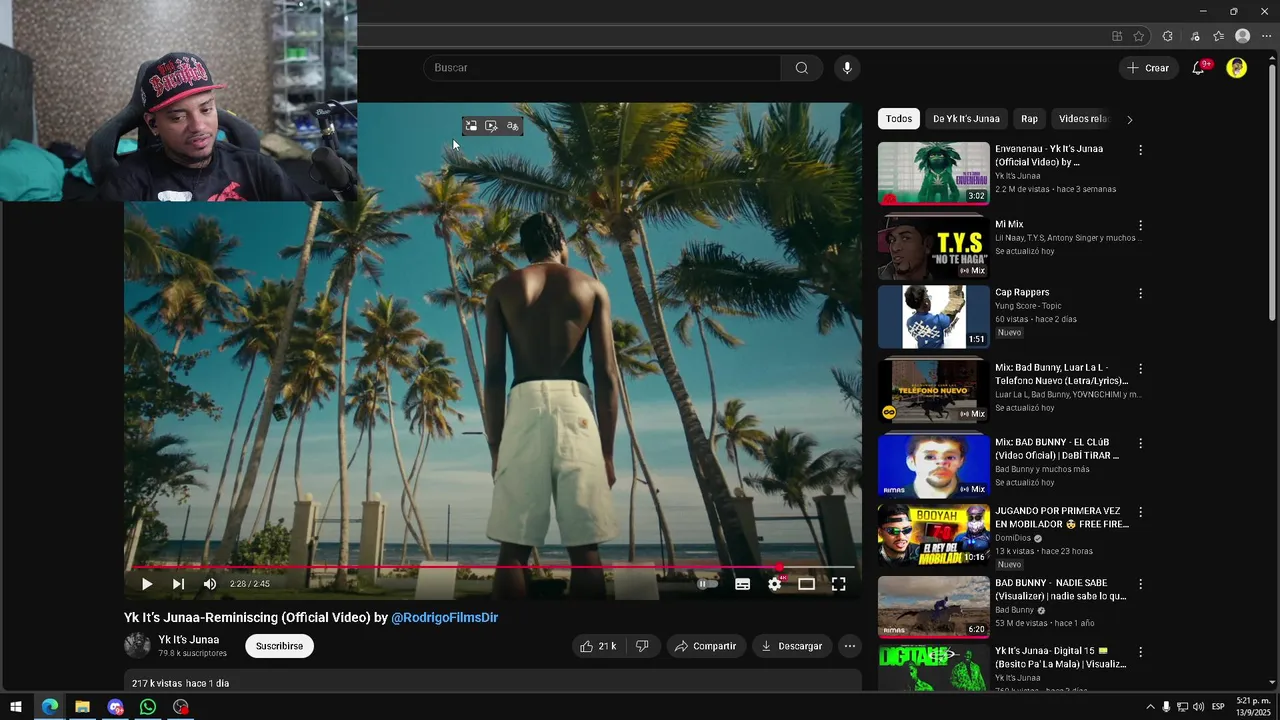Screen dimensions: 1280x720
Task: Click the Compartir button
Action: click(705, 646)
